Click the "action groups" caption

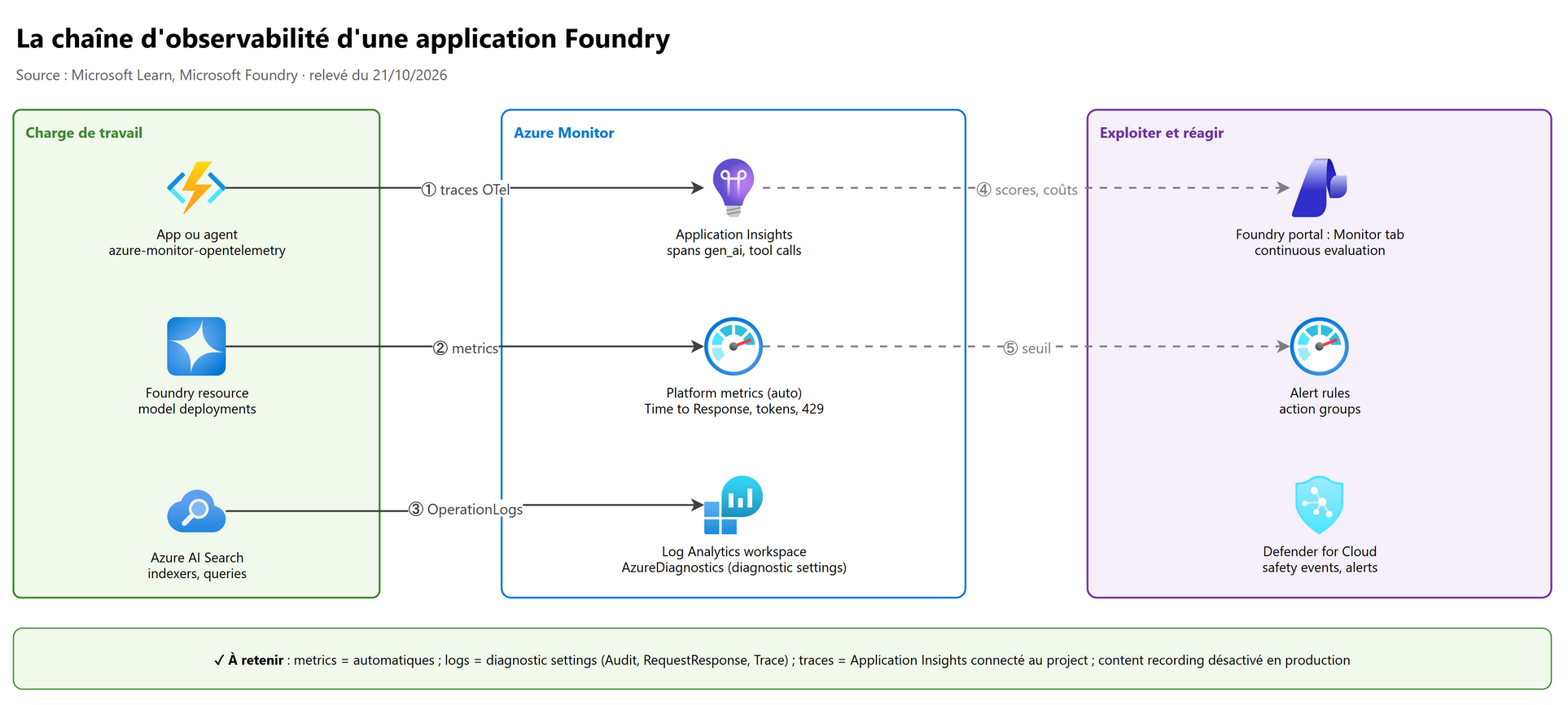pos(1320,409)
